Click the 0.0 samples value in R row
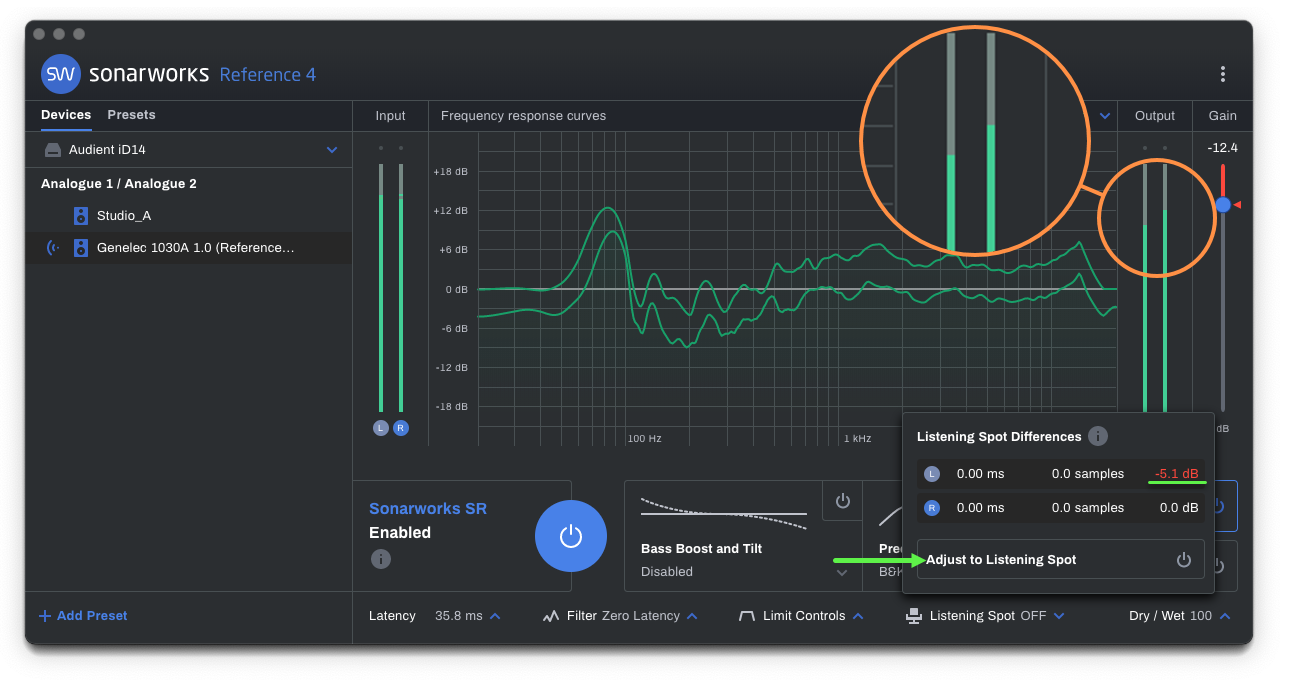 pyautogui.click(x=1088, y=507)
